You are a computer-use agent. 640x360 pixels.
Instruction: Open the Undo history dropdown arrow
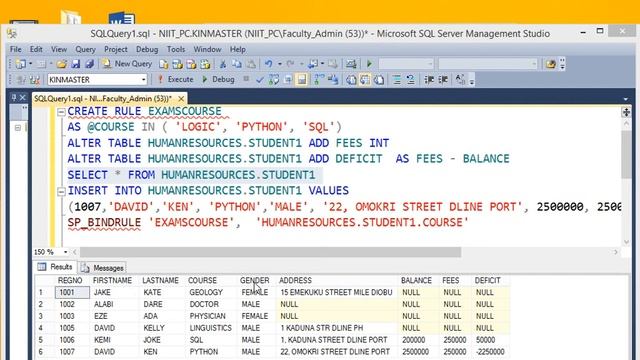tap(280, 64)
